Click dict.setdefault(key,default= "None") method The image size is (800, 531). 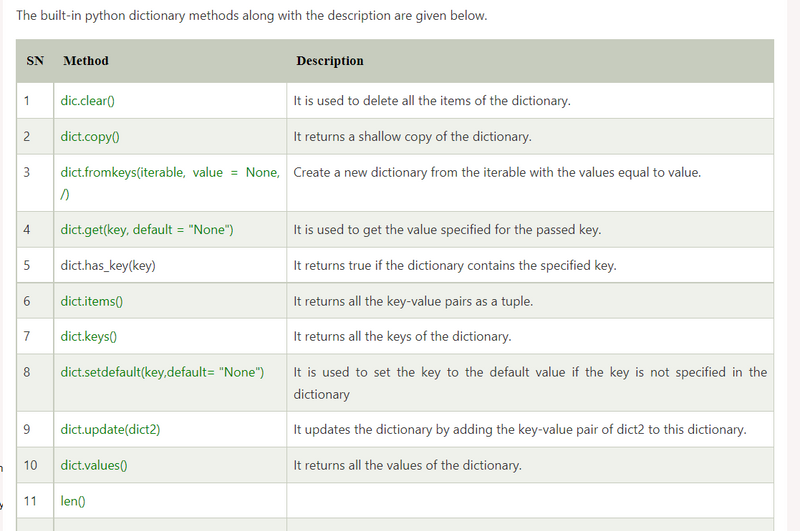162,372
